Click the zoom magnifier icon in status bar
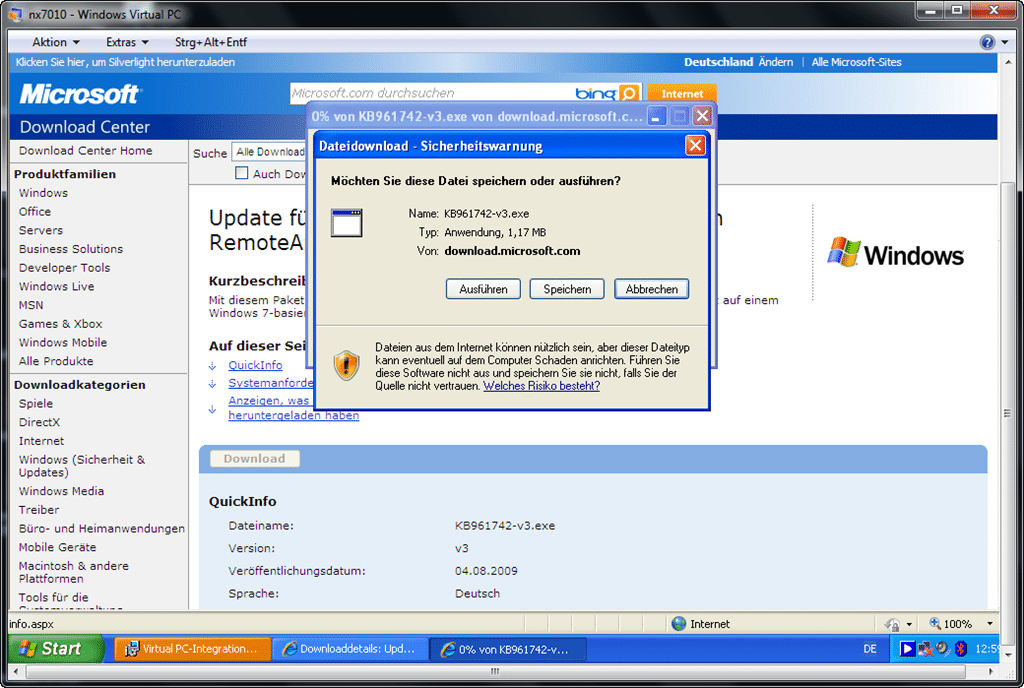 [x=935, y=623]
